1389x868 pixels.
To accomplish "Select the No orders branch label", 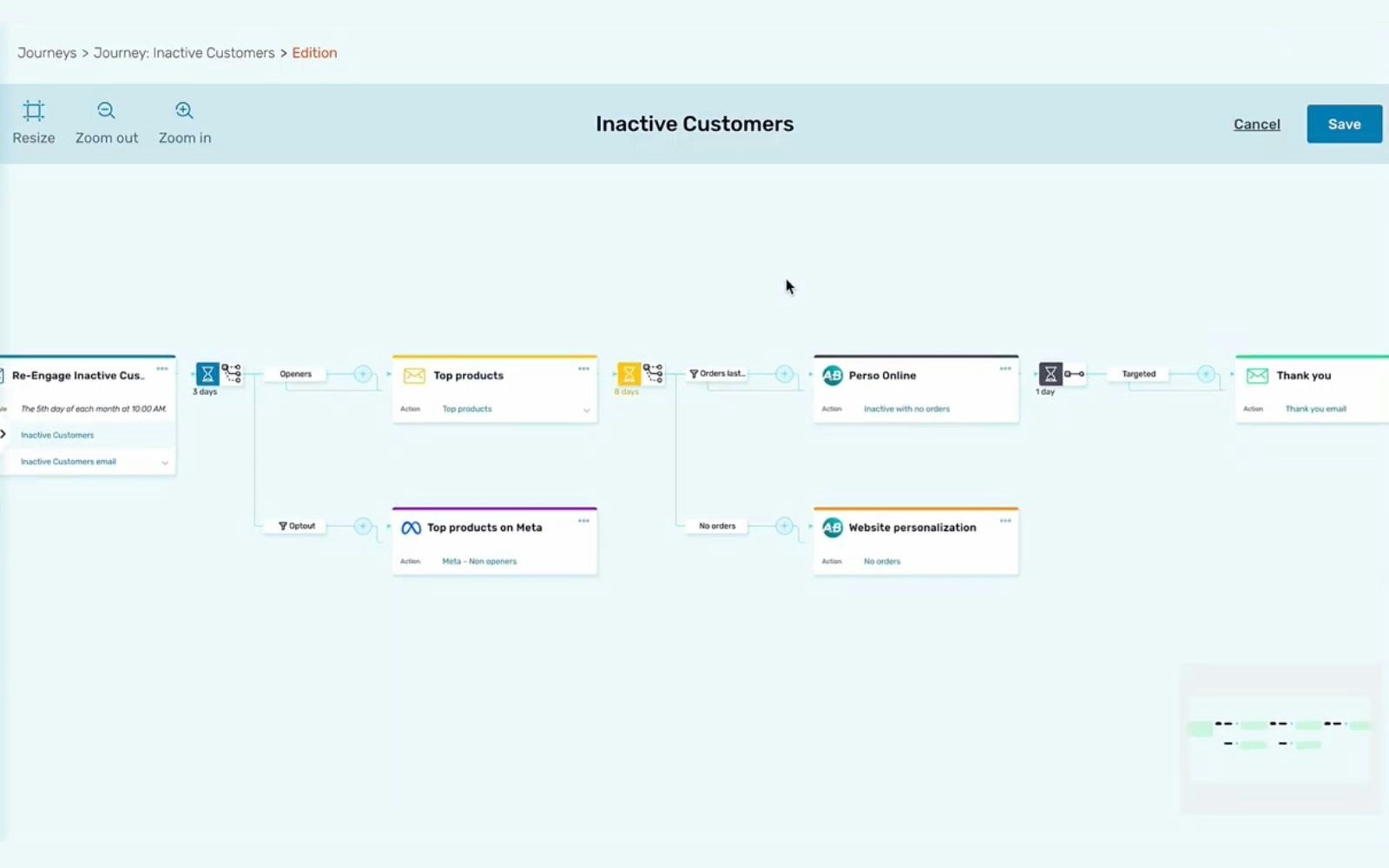I will pyautogui.click(x=717, y=526).
